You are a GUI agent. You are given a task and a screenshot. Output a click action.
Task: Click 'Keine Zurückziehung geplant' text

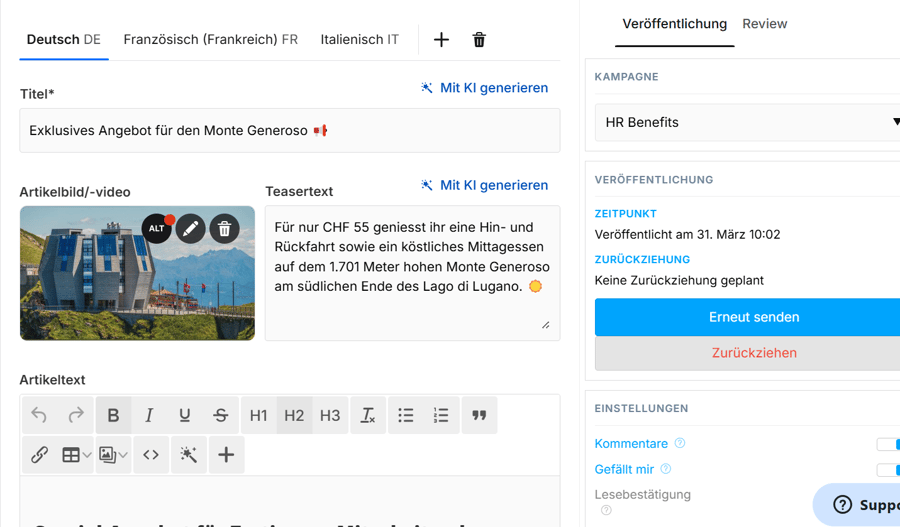(679, 280)
